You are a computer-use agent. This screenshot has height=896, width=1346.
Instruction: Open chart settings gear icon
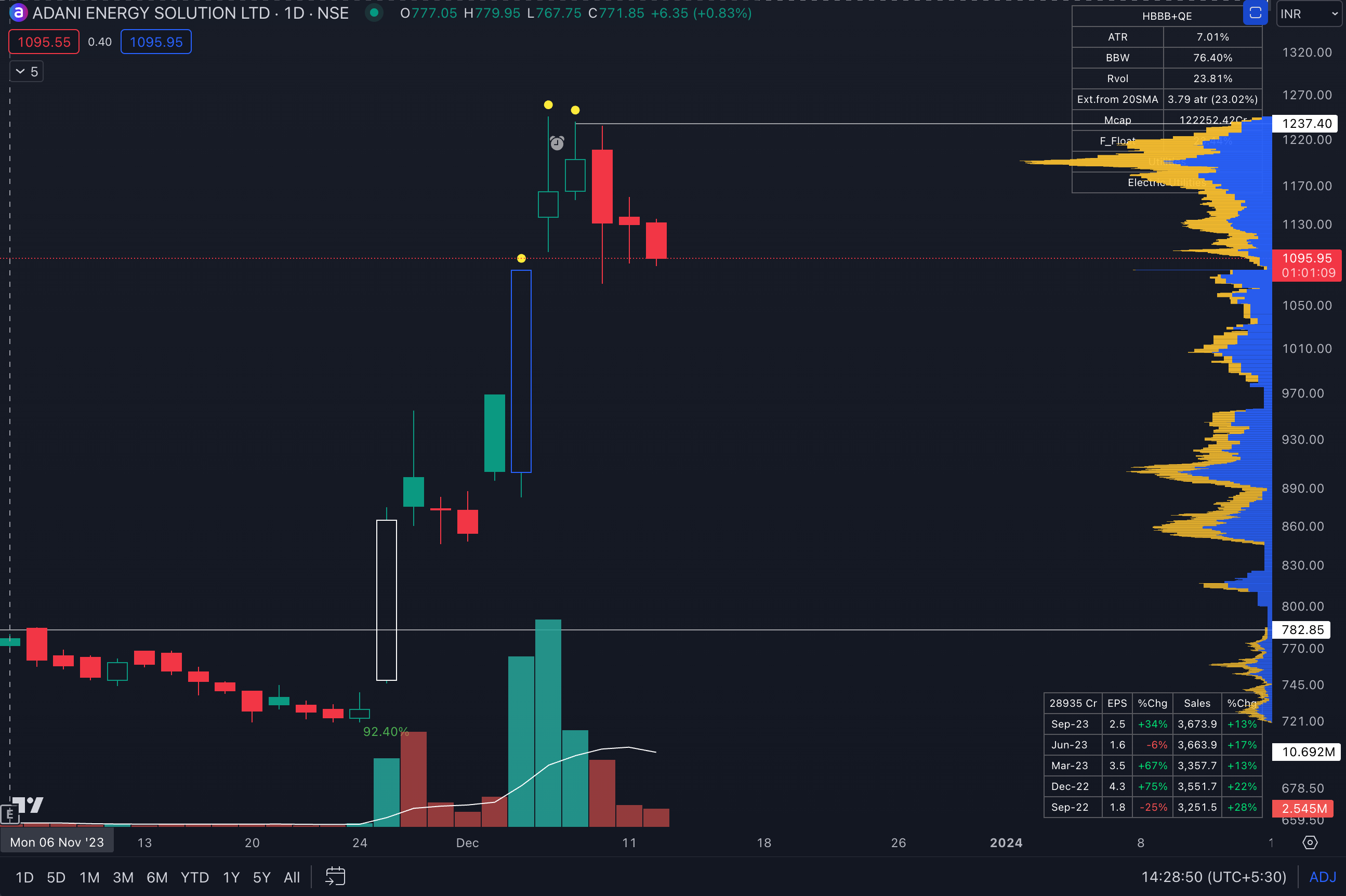(1310, 843)
